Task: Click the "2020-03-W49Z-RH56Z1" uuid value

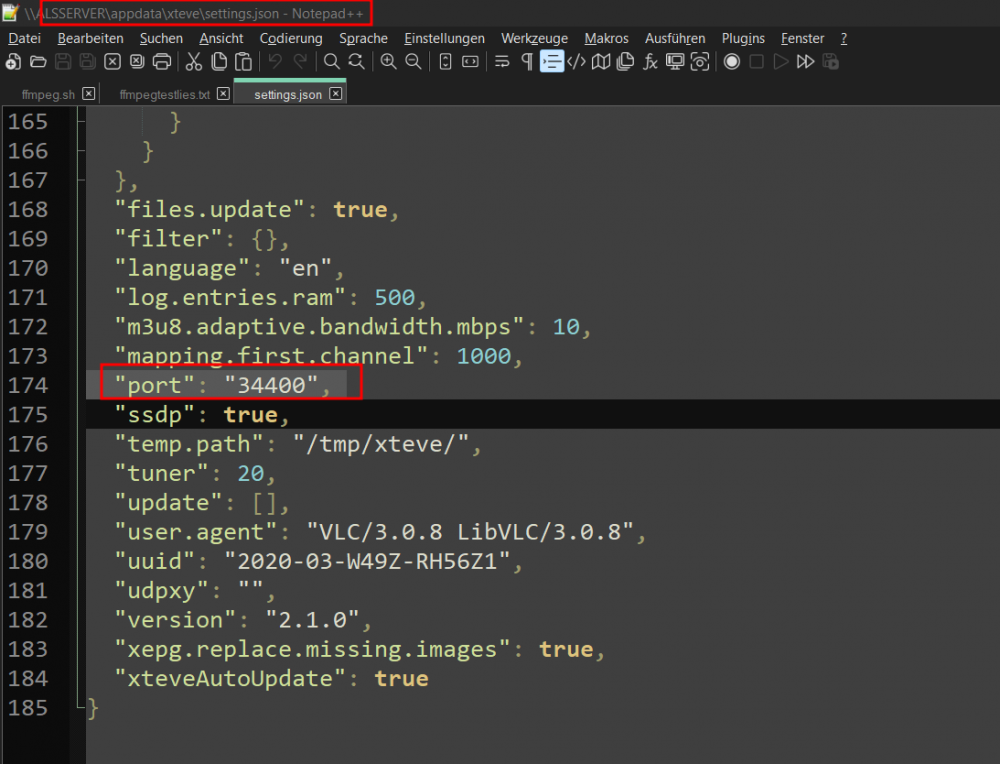Action: coord(367,561)
